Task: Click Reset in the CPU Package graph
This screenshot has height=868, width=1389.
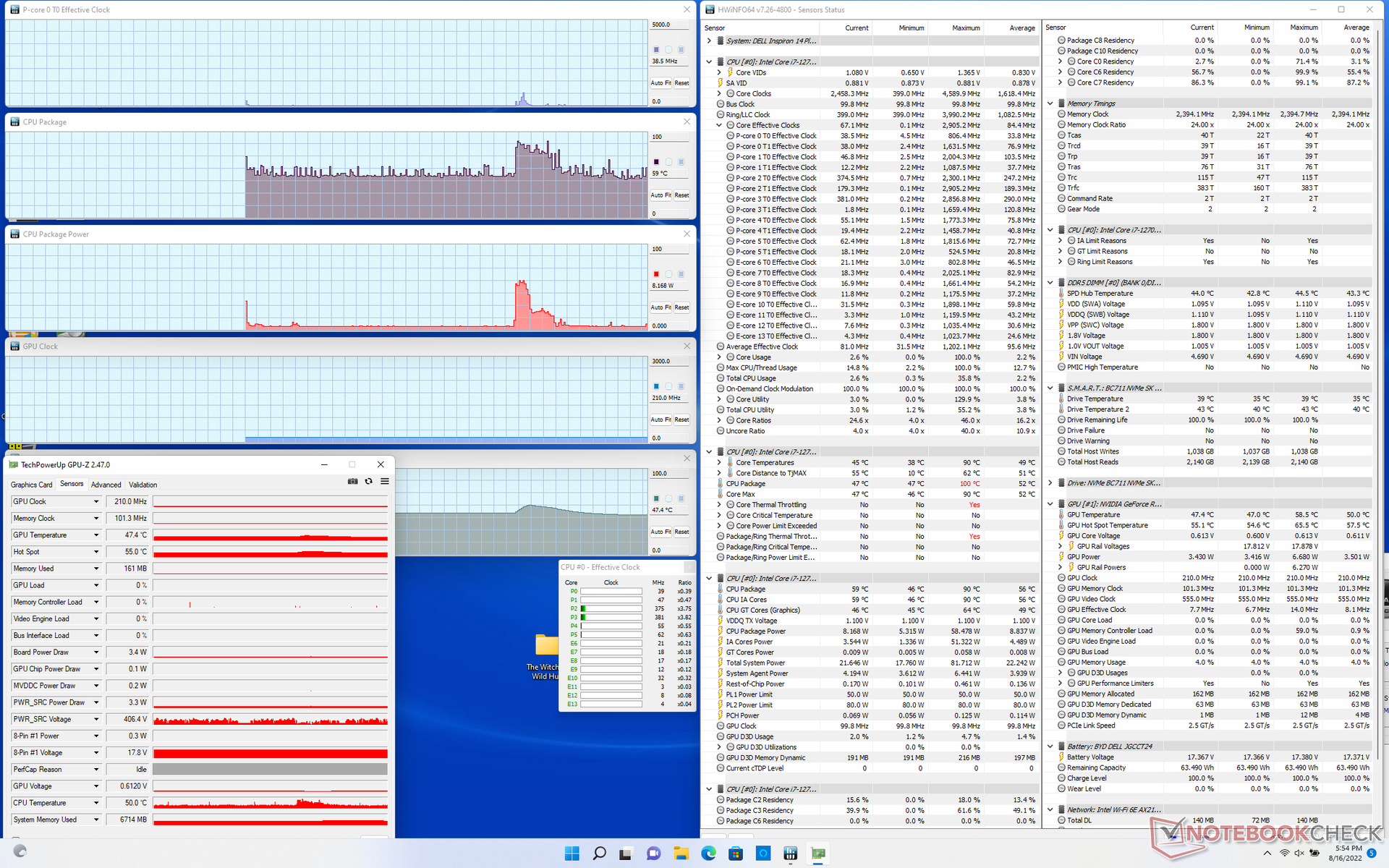Action: click(681, 195)
